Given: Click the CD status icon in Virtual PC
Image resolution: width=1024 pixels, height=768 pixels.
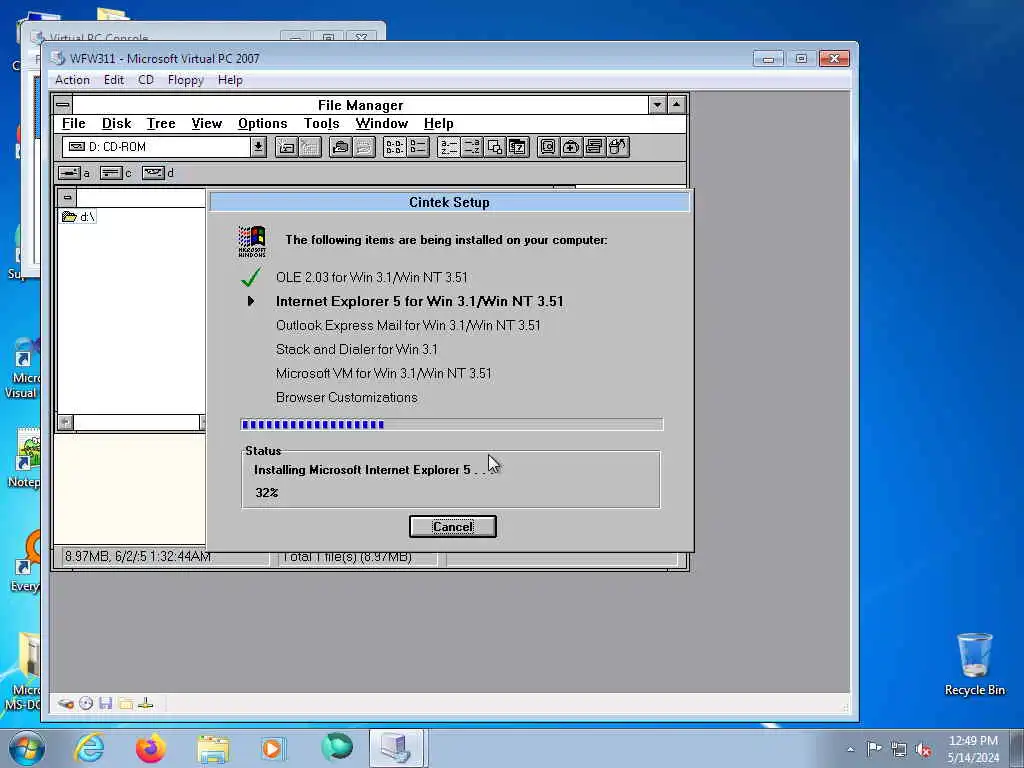Looking at the screenshot, I should tap(86, 703).
